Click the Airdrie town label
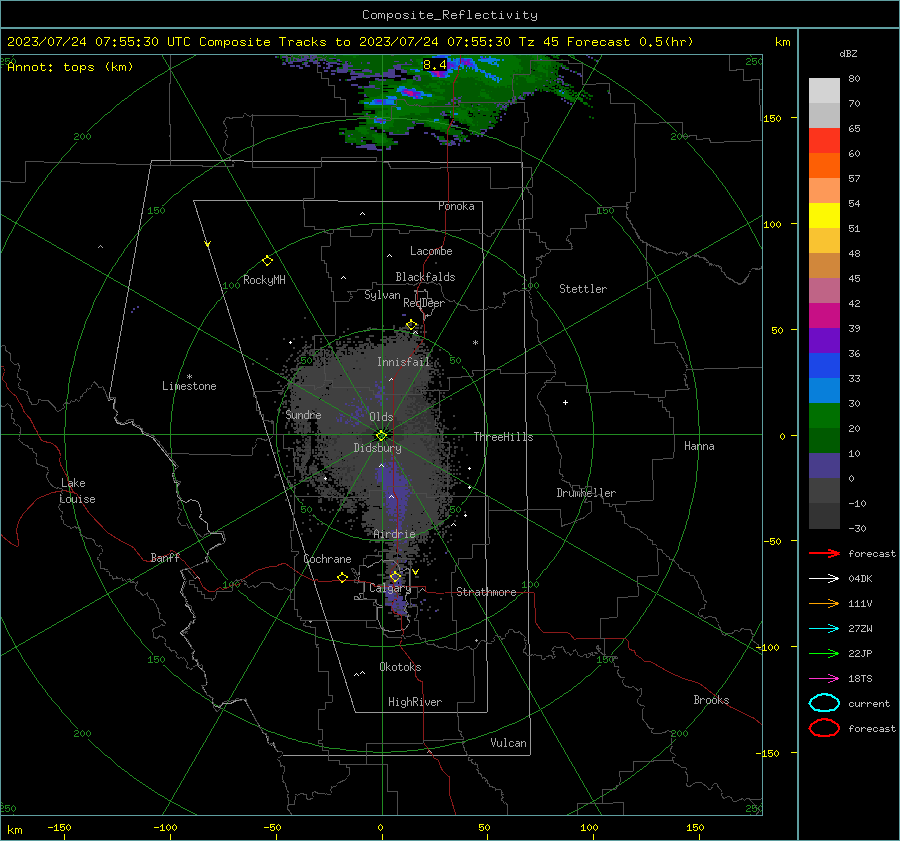 coord(394,534)
